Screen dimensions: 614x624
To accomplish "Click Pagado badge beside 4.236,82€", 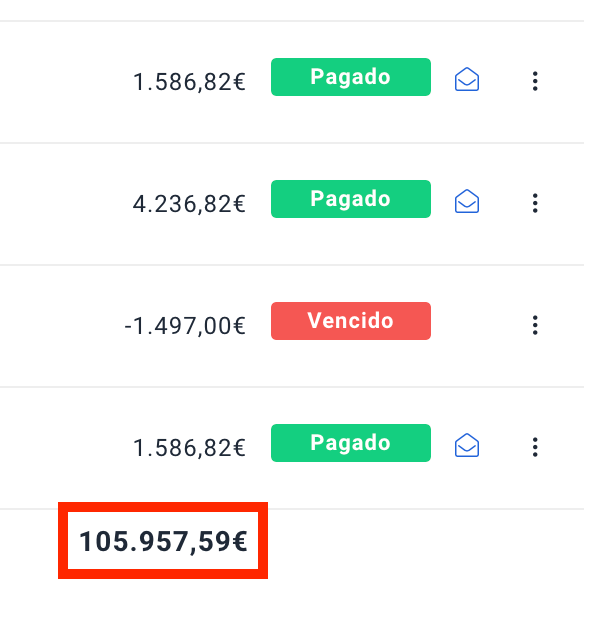I will click(x=350, y=199).
